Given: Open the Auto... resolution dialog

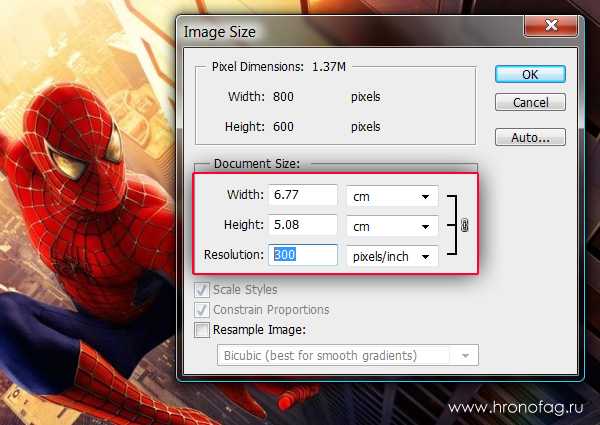Looking at the screenshot, I should pos(530,137).
